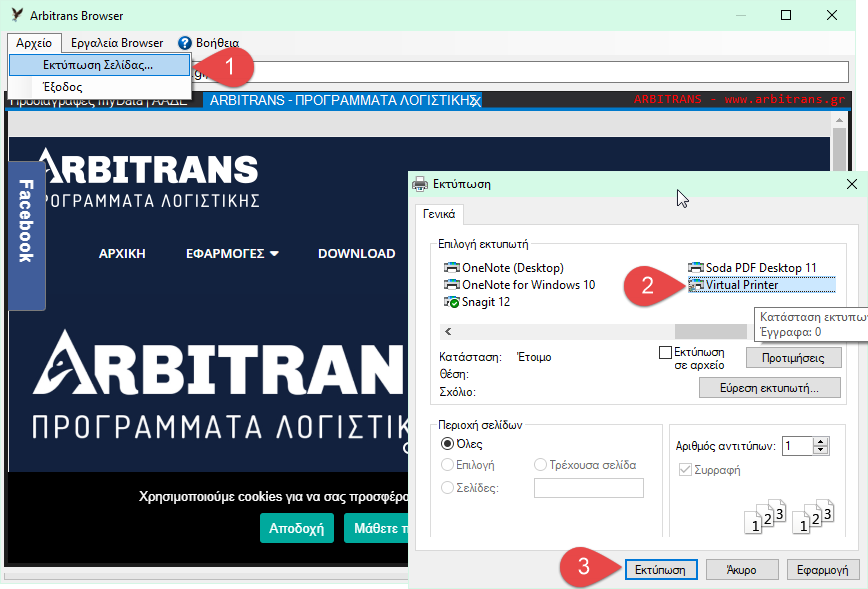Decrease the number of copies

(821, 450)
